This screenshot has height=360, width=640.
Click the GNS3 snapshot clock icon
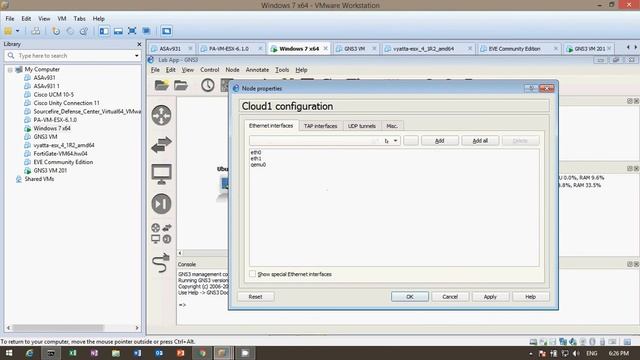(x=207, y=85)
